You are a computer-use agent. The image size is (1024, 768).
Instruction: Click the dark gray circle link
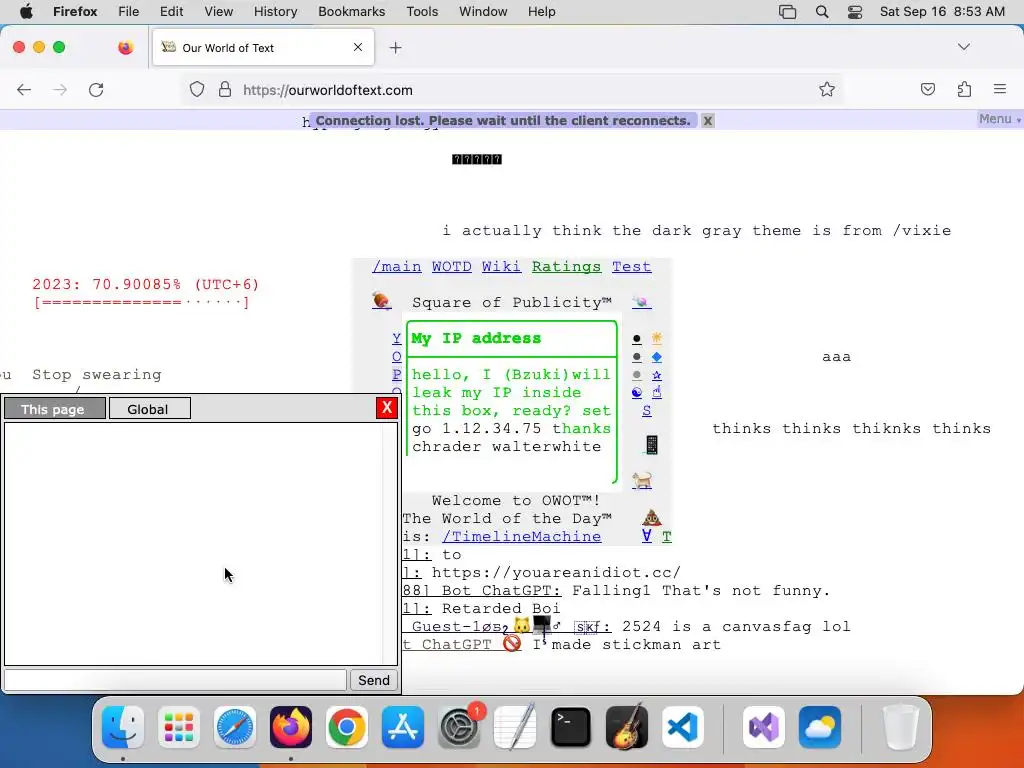[637, 357]
